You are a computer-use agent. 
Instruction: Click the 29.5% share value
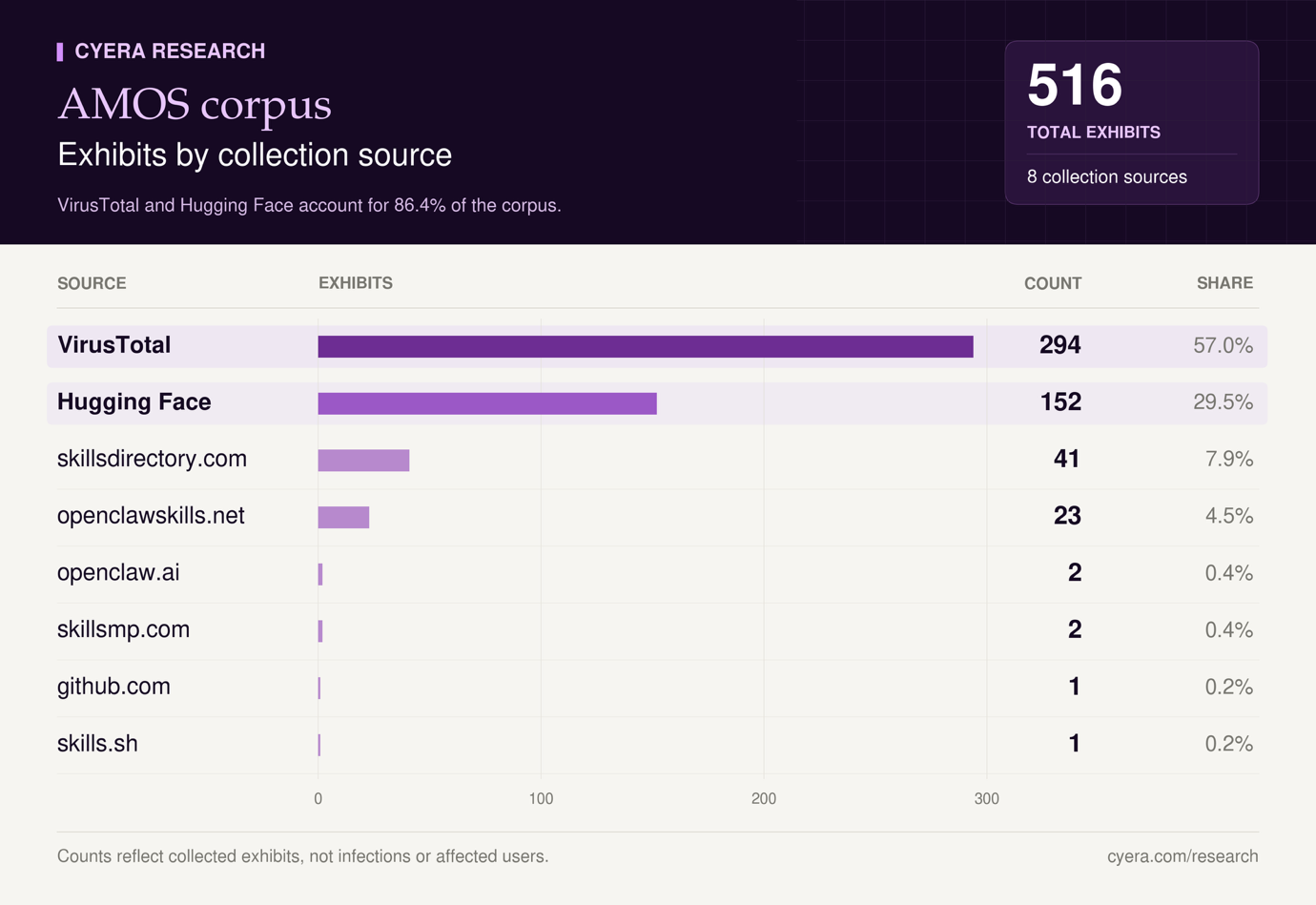click(x=1223, y=402)
